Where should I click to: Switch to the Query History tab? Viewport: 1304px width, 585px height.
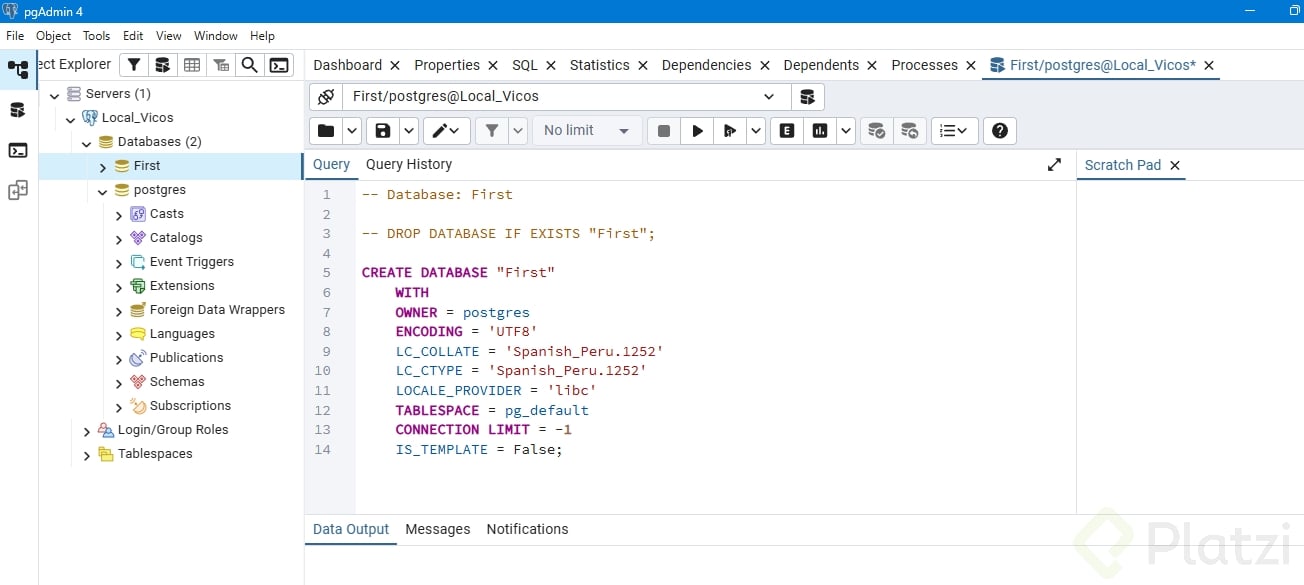408,165
